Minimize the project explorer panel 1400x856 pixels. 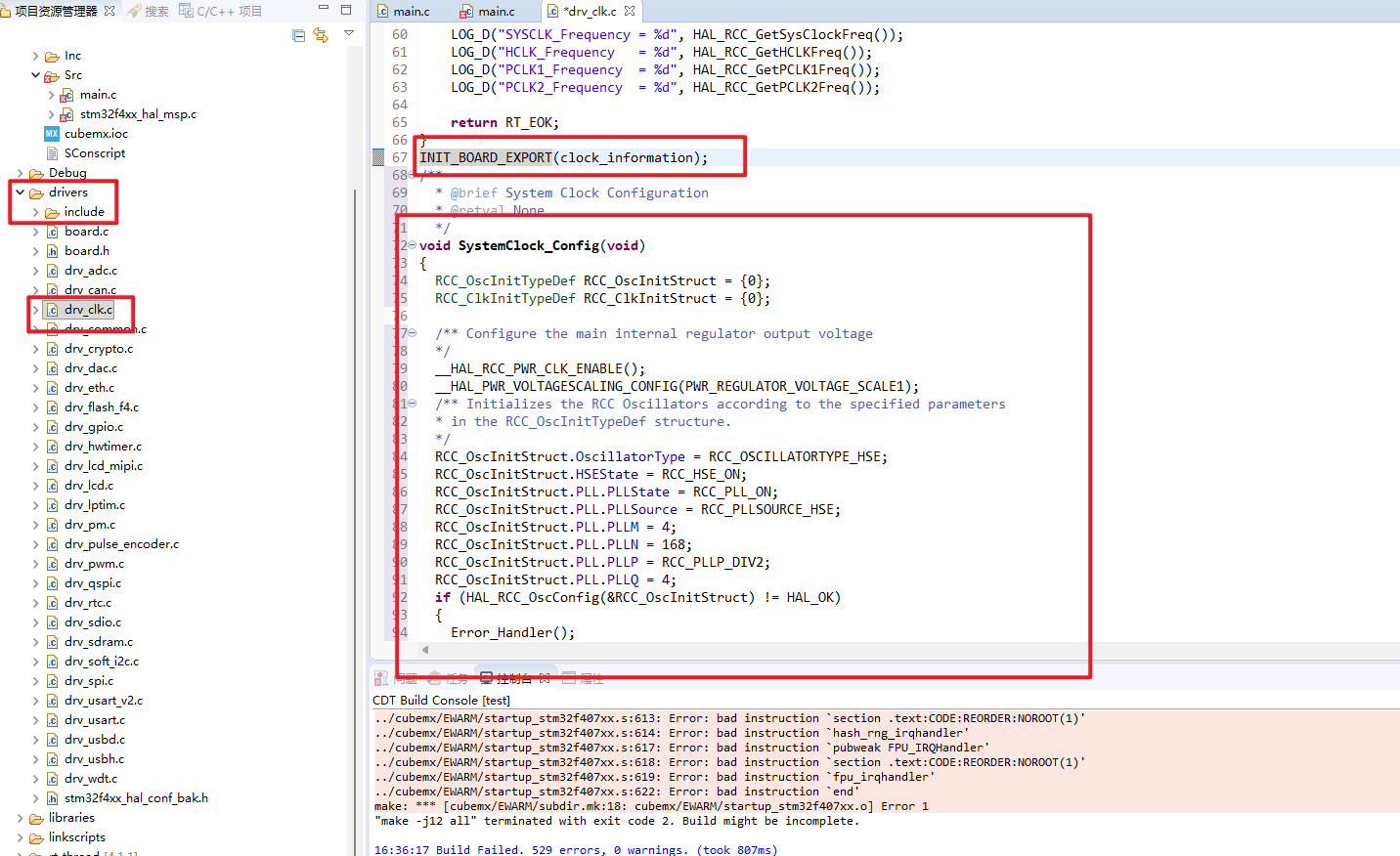(x=324, y=9)
